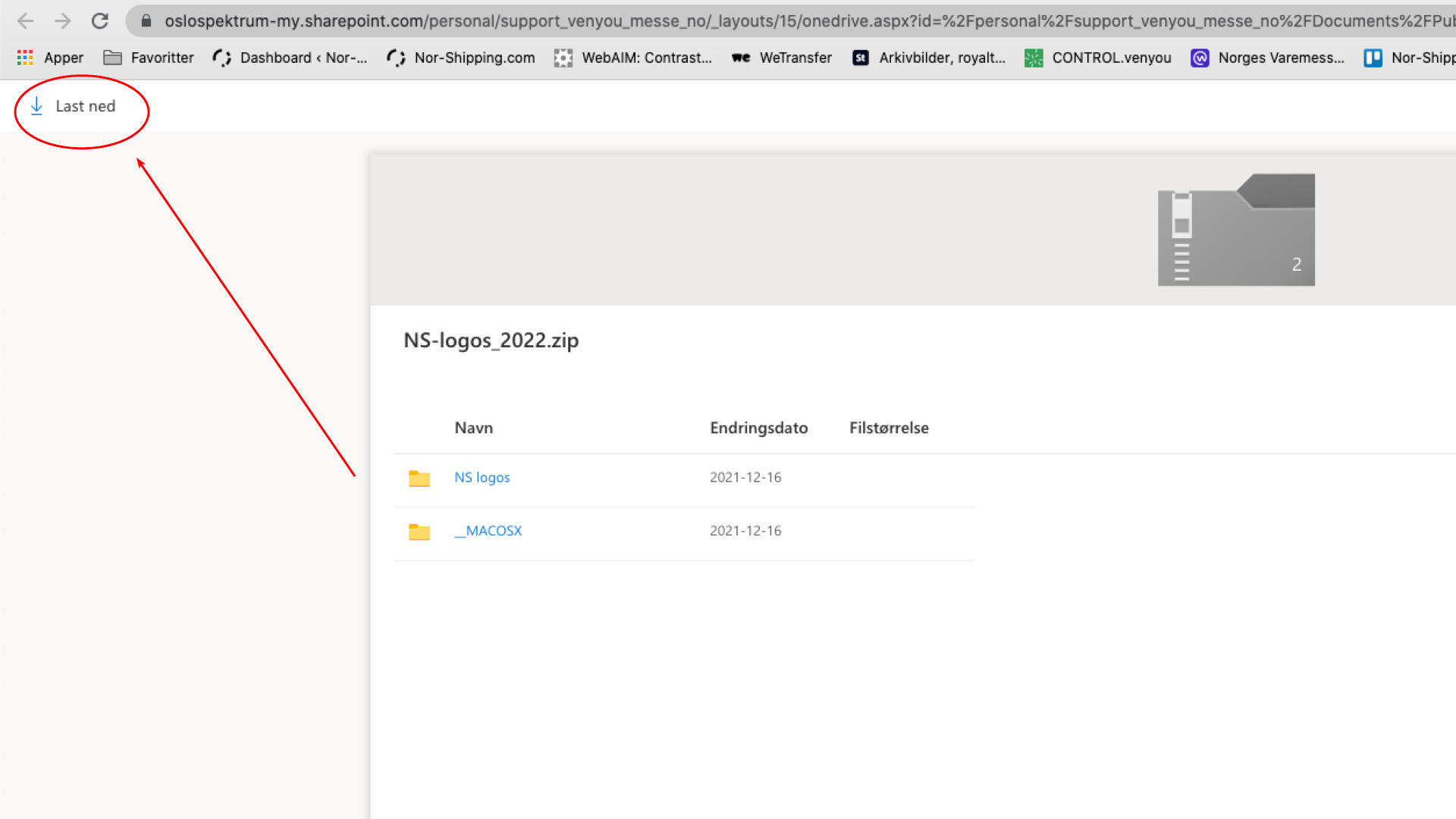Open the Arkivbilder, royalt... bookmark
Viewport: 1456px width, 819px height.
929,58
